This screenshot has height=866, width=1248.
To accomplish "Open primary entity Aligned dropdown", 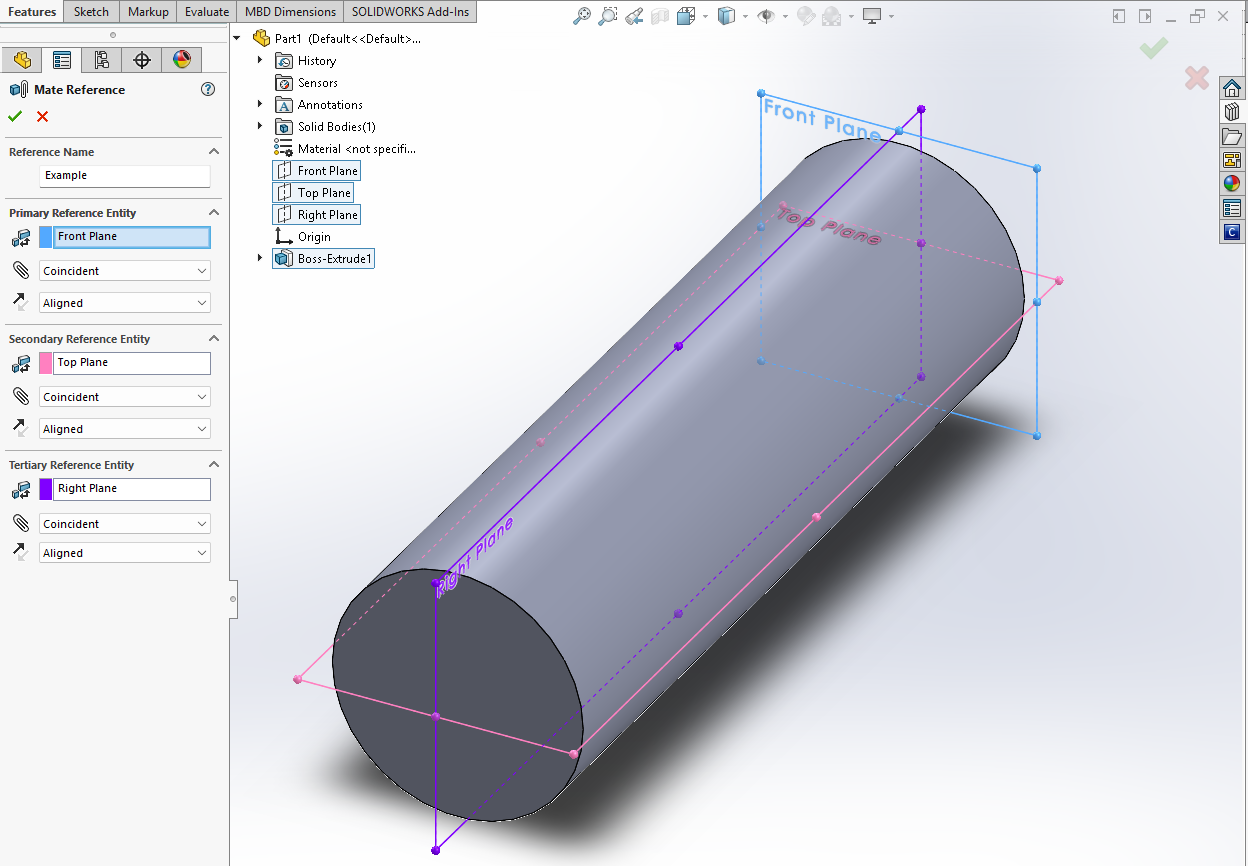I will (125, 303).
